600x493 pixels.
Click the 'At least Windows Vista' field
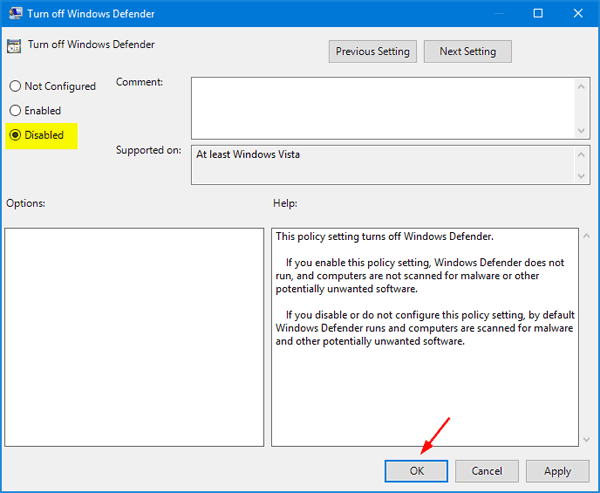pyautogui.click(x=380, y=165)
